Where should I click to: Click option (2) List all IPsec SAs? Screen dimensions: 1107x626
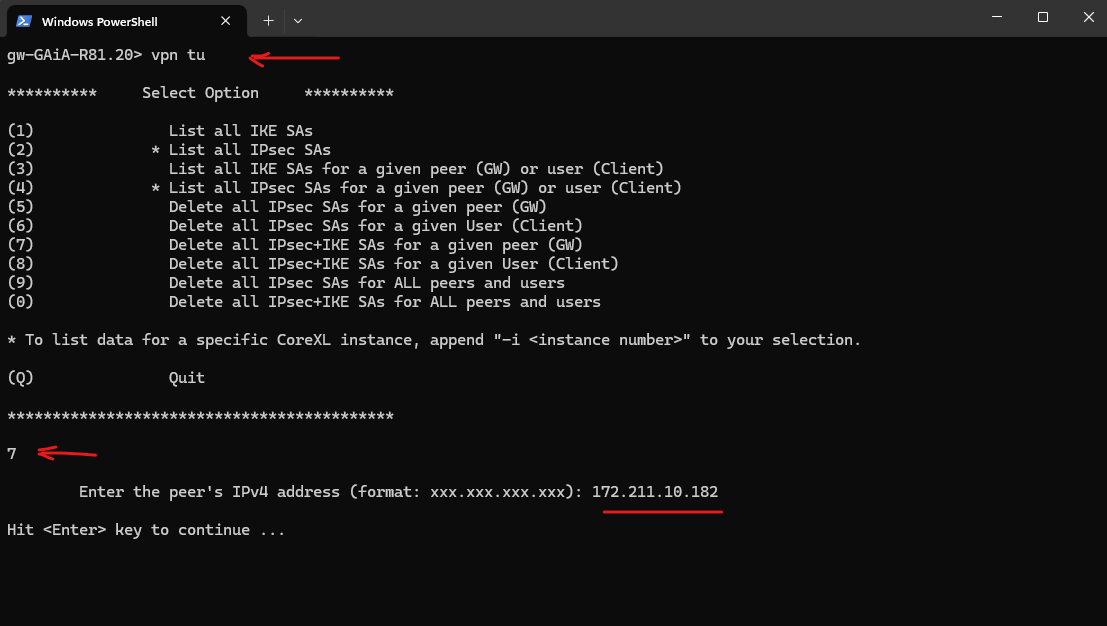169,150
